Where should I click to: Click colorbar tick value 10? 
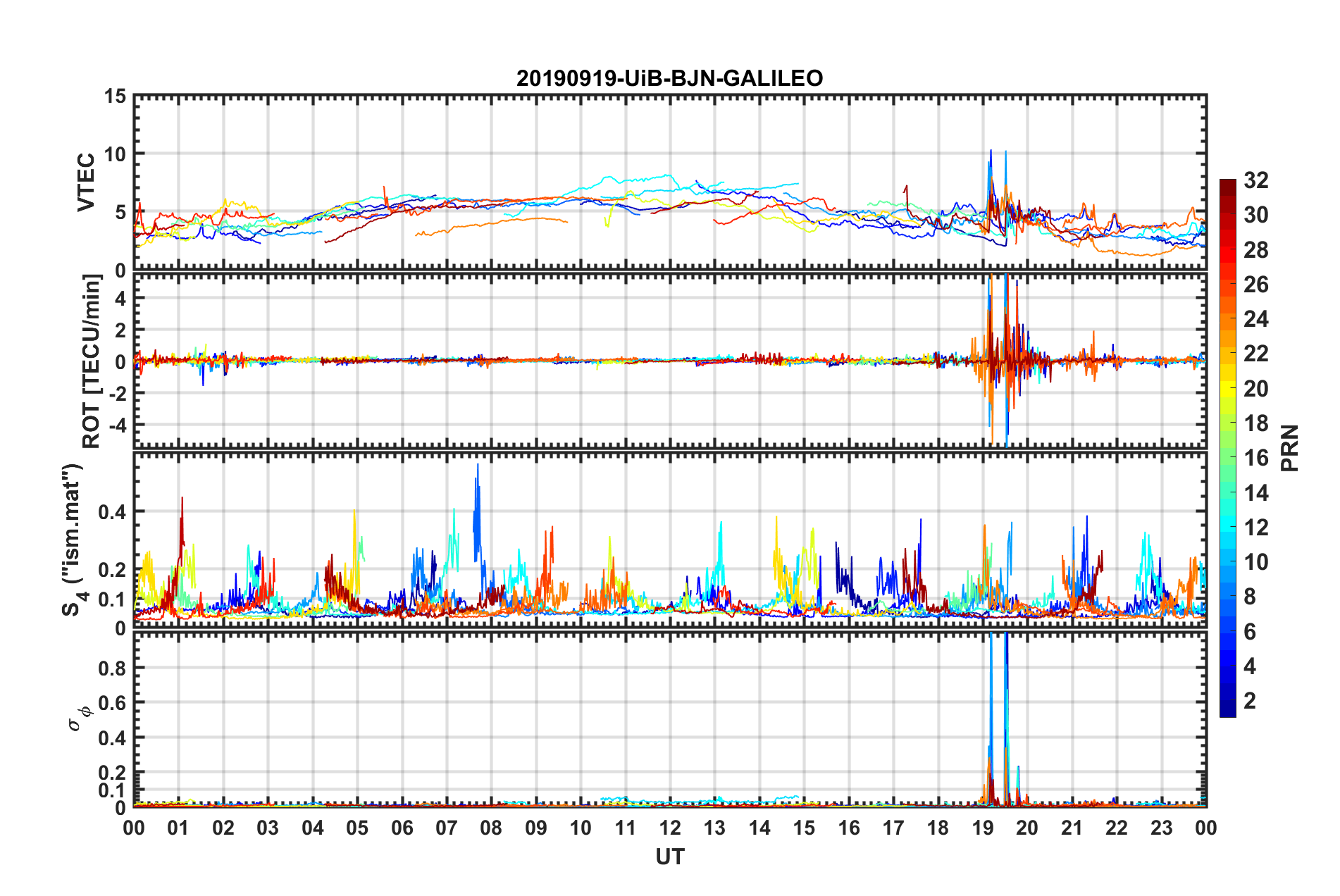click(x=1256, y=561)
